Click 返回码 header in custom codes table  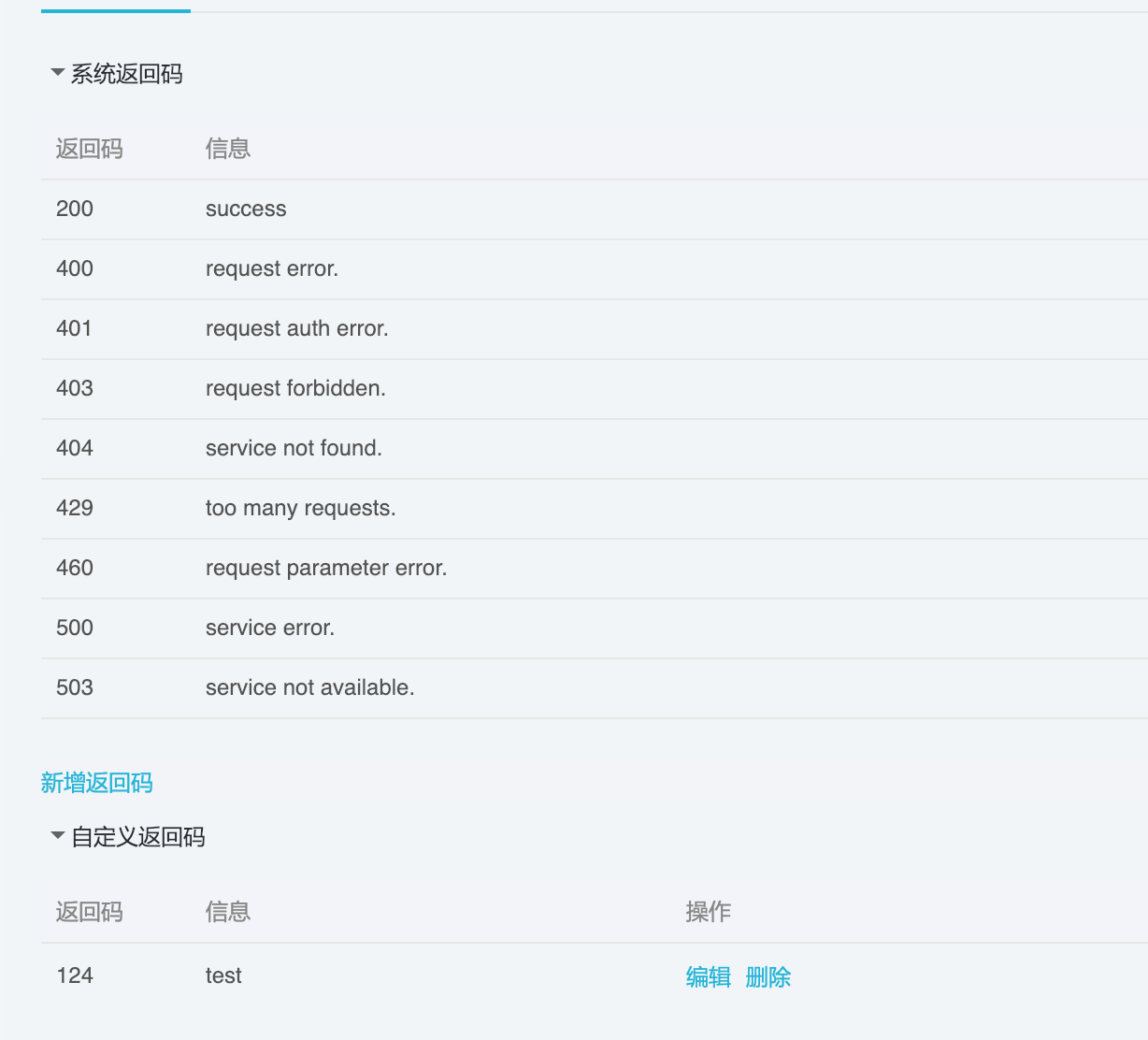pos(89,912)
